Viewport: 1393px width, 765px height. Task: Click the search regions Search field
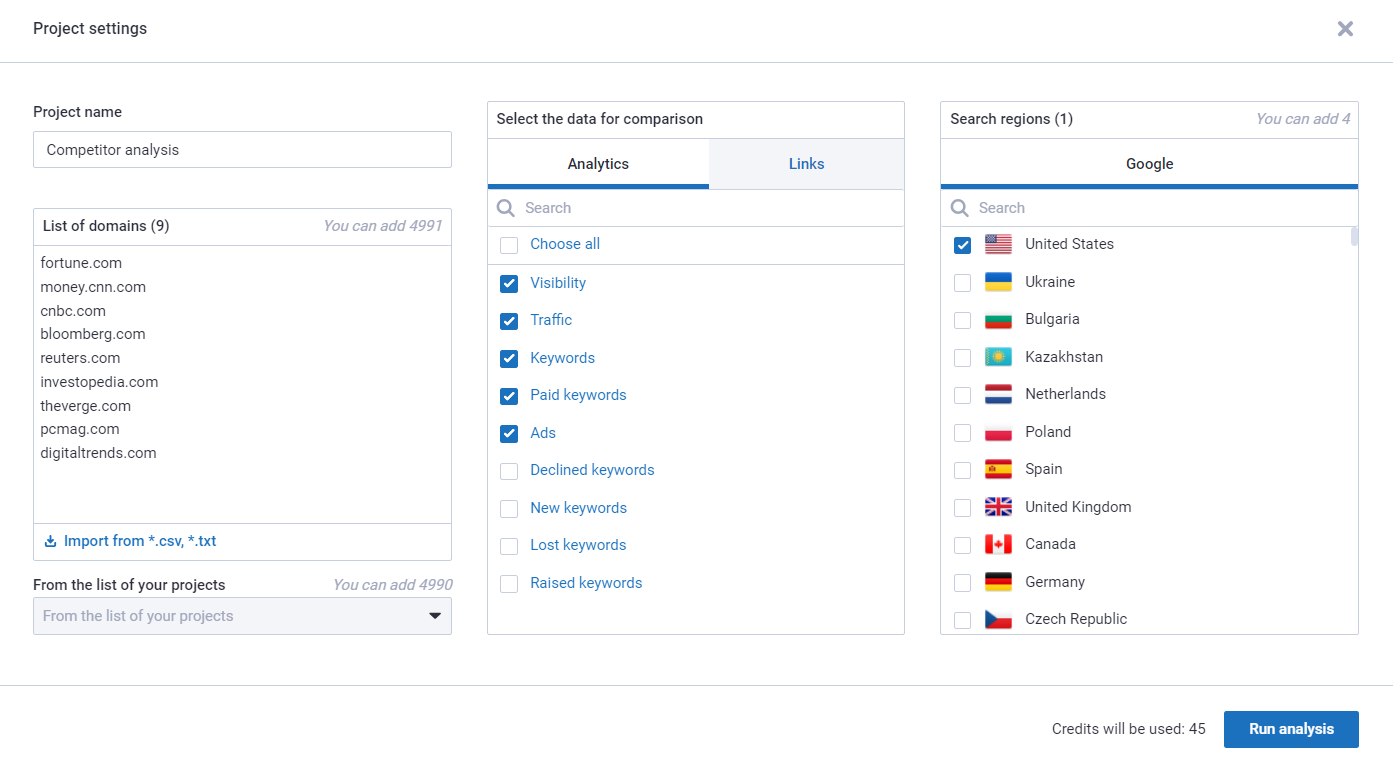point(1149,208)
